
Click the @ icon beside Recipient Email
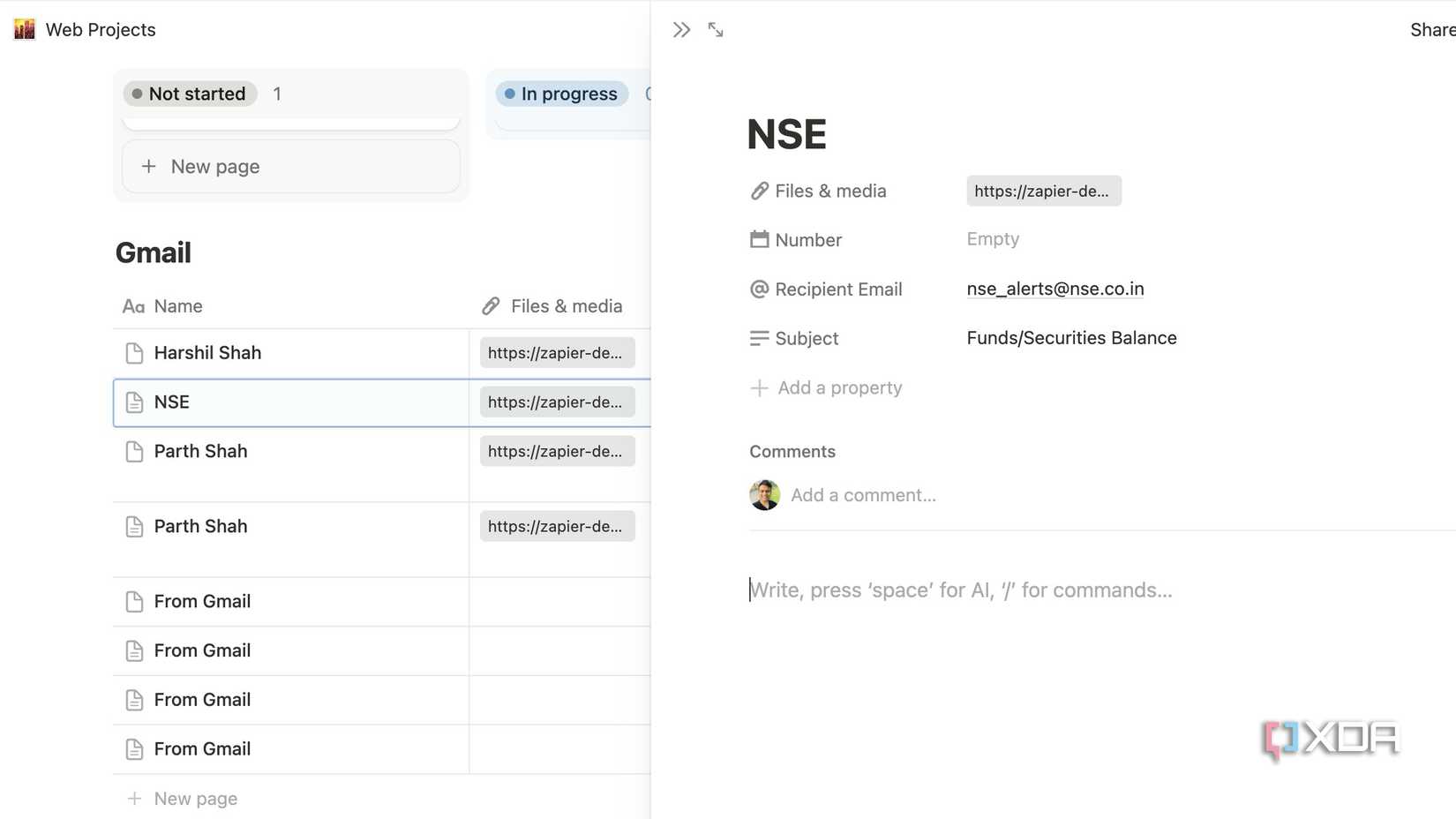point(759,289)
